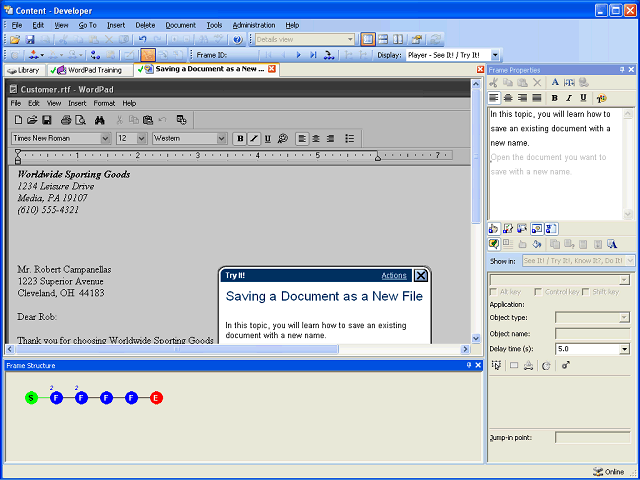Screen dimensions: 640x480
Task: Jump to the last frame in topic
Action: (313, 55)
